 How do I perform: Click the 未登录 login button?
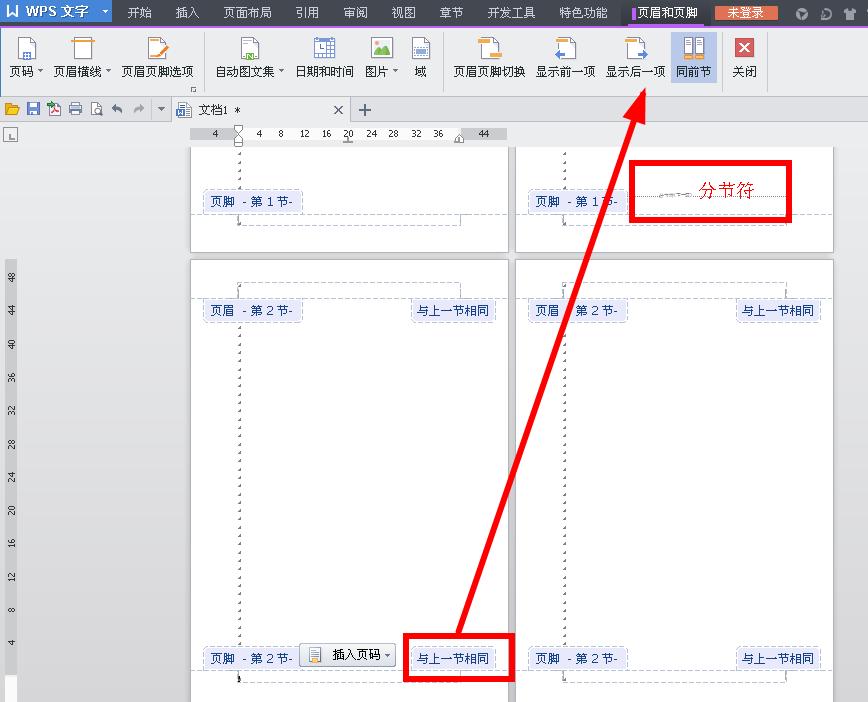click(746, 13)
